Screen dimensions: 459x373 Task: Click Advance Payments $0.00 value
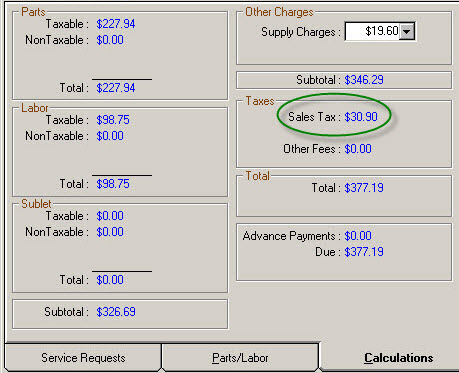point(358,236)
